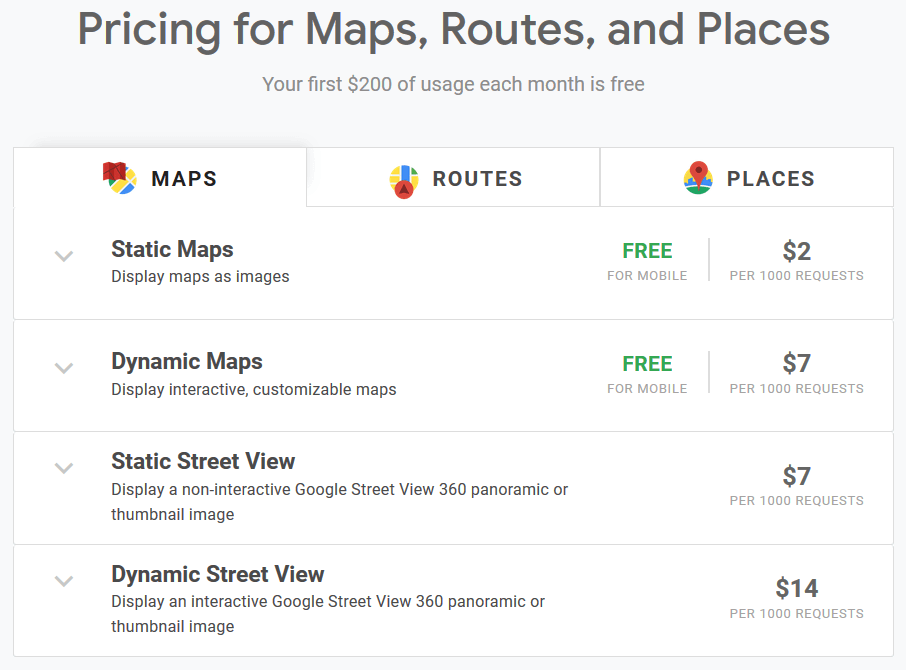The height and width of the screenshot is (670, 906).
Task: Click the $7 price for Dynamic Maps
Action: click(797, 363)
